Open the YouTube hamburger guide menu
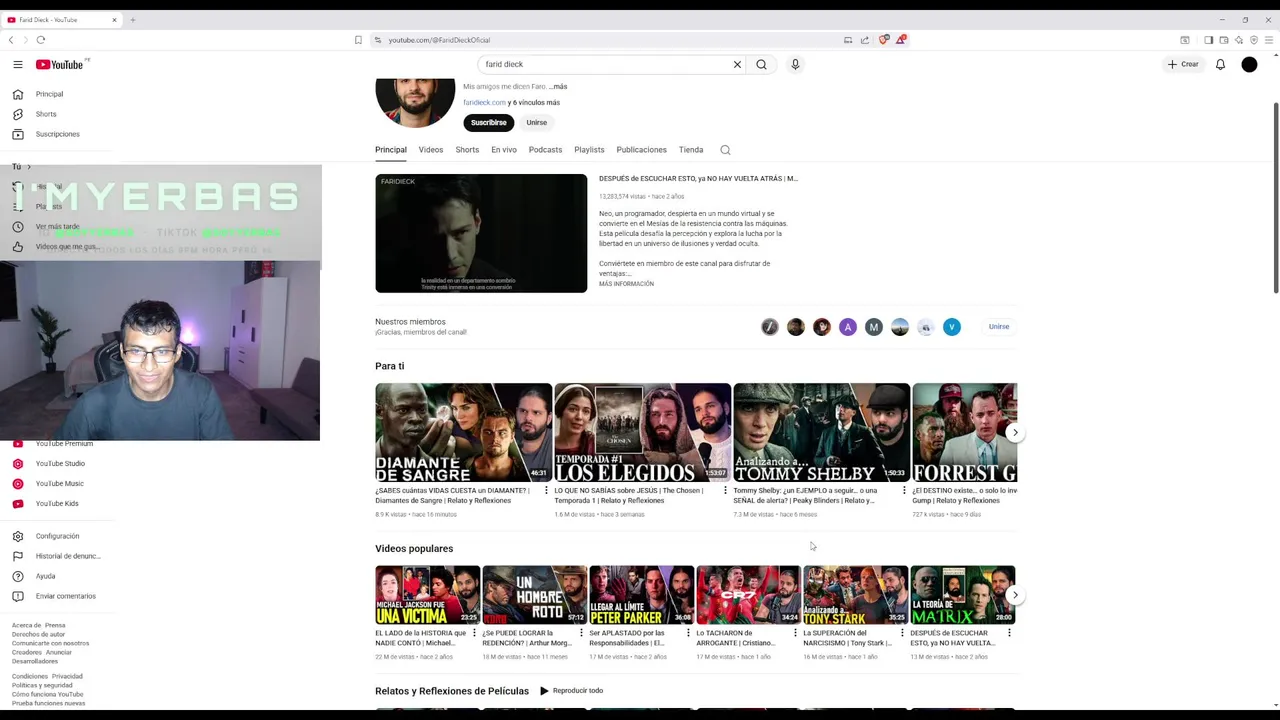 pos(18,64)
